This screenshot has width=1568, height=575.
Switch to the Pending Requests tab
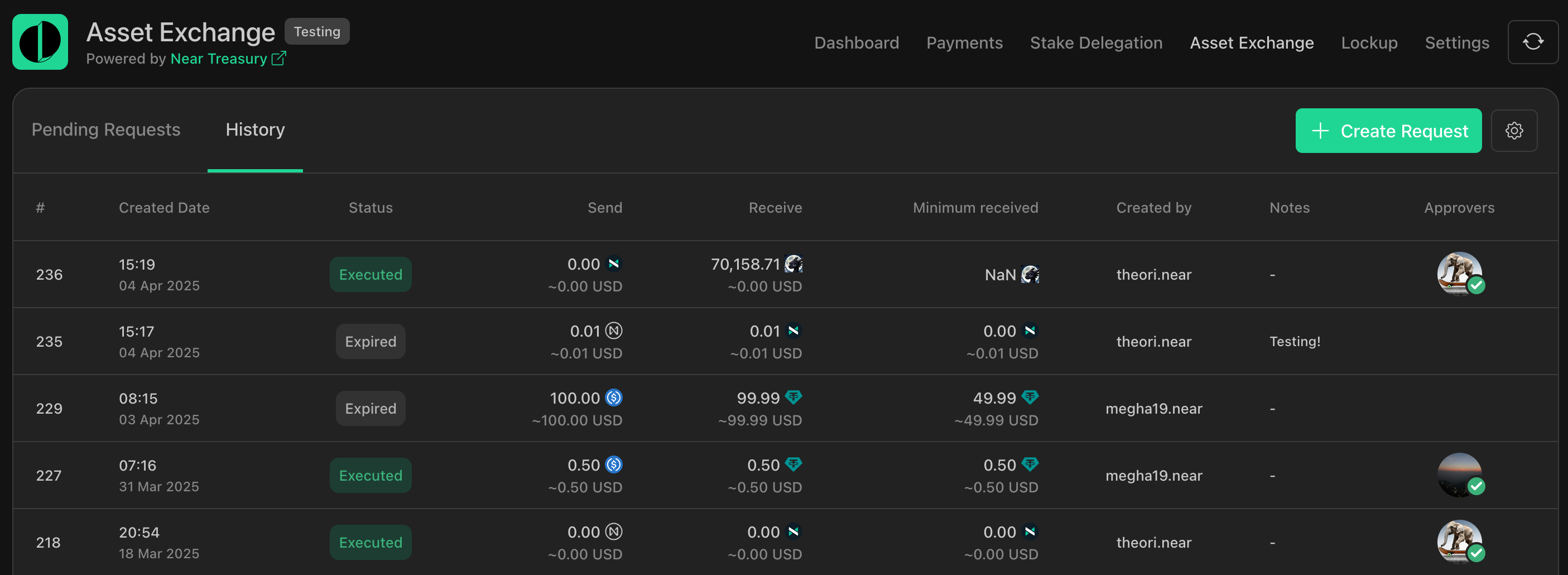click(x=106, y=130)
